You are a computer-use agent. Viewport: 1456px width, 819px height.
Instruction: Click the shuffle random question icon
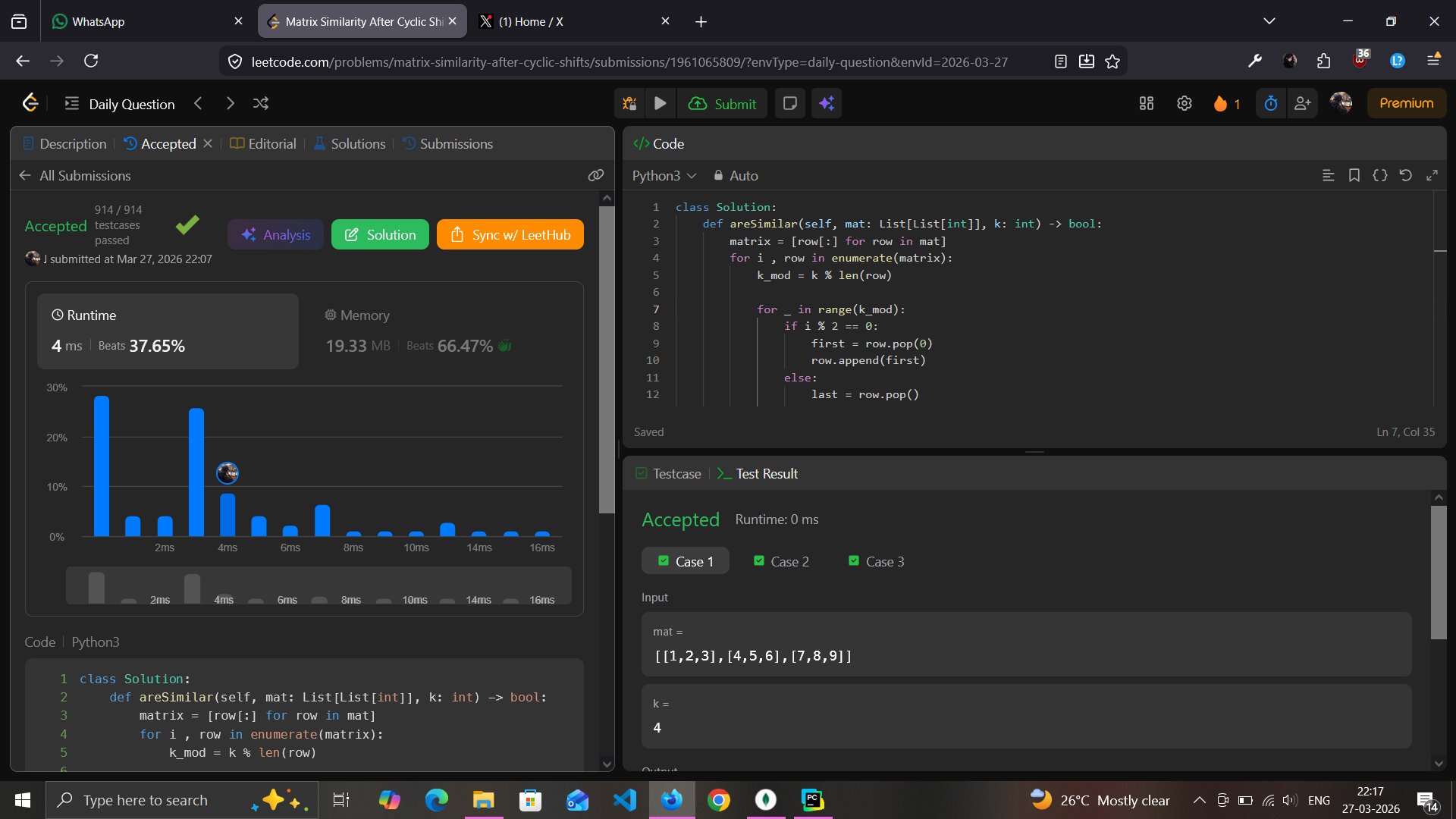pyautogui.click(x=261, y=104)
